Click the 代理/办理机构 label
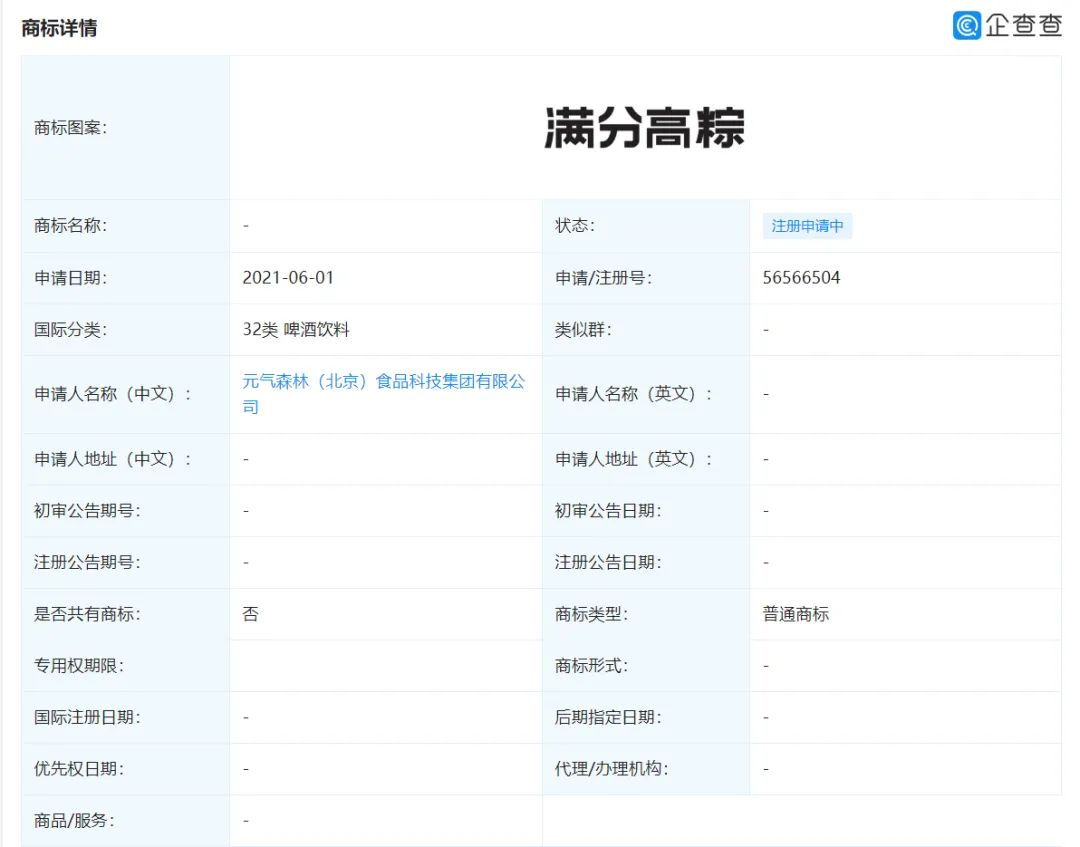This screenshot has height=847, width=1080. [x=611, y=769]
